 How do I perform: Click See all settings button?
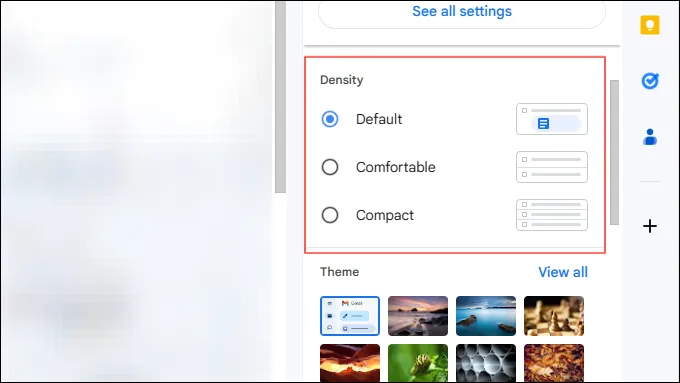(x=462, y=12)
